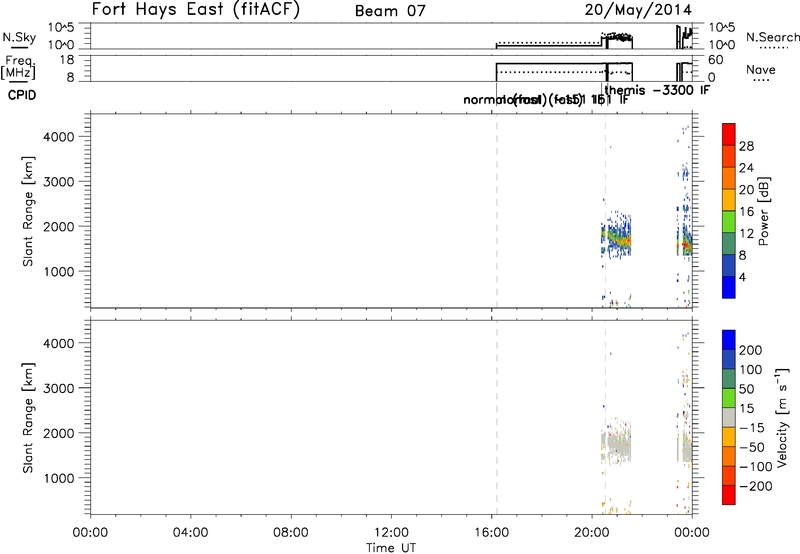Image resolution: width=800 pixels, height=554 pixels.
Task: Click the "Slant Range [km]" label of velocity panel
Action: (28, 418)
